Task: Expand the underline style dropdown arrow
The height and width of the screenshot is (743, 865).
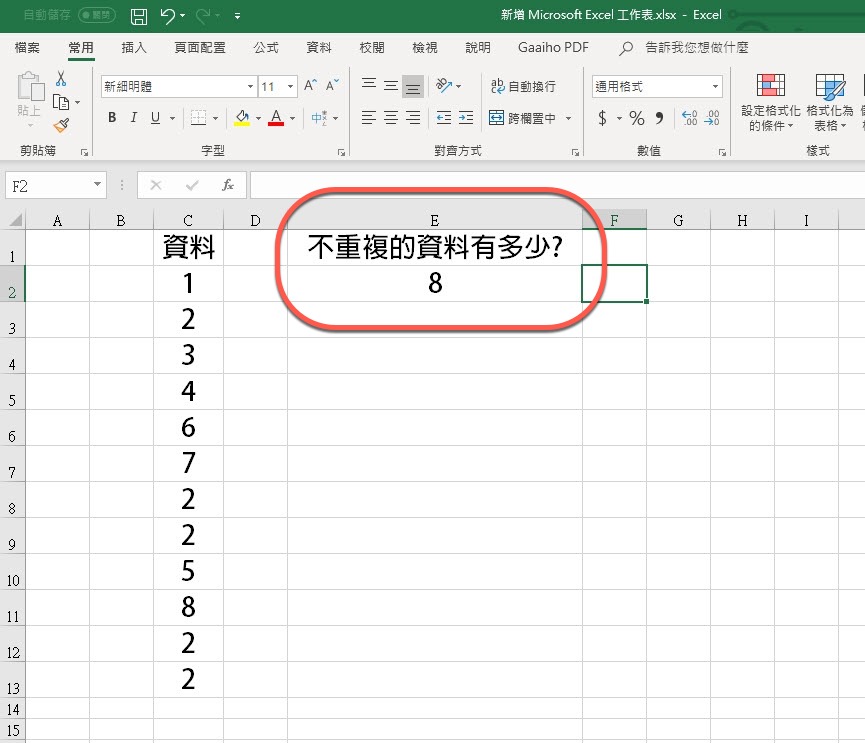Action: [x=173, y=118]
